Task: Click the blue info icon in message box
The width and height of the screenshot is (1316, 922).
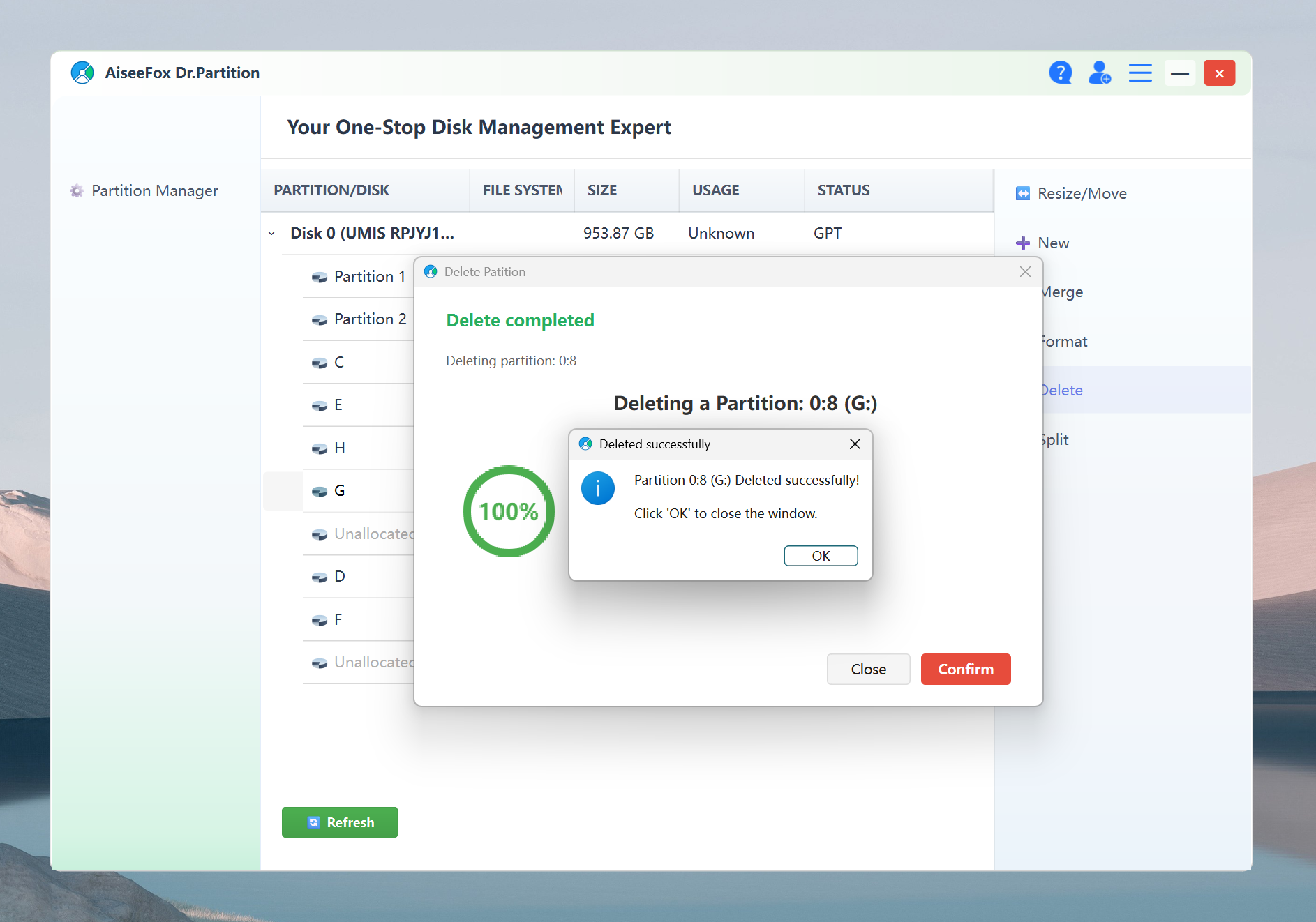Action: tap(598, 488)
